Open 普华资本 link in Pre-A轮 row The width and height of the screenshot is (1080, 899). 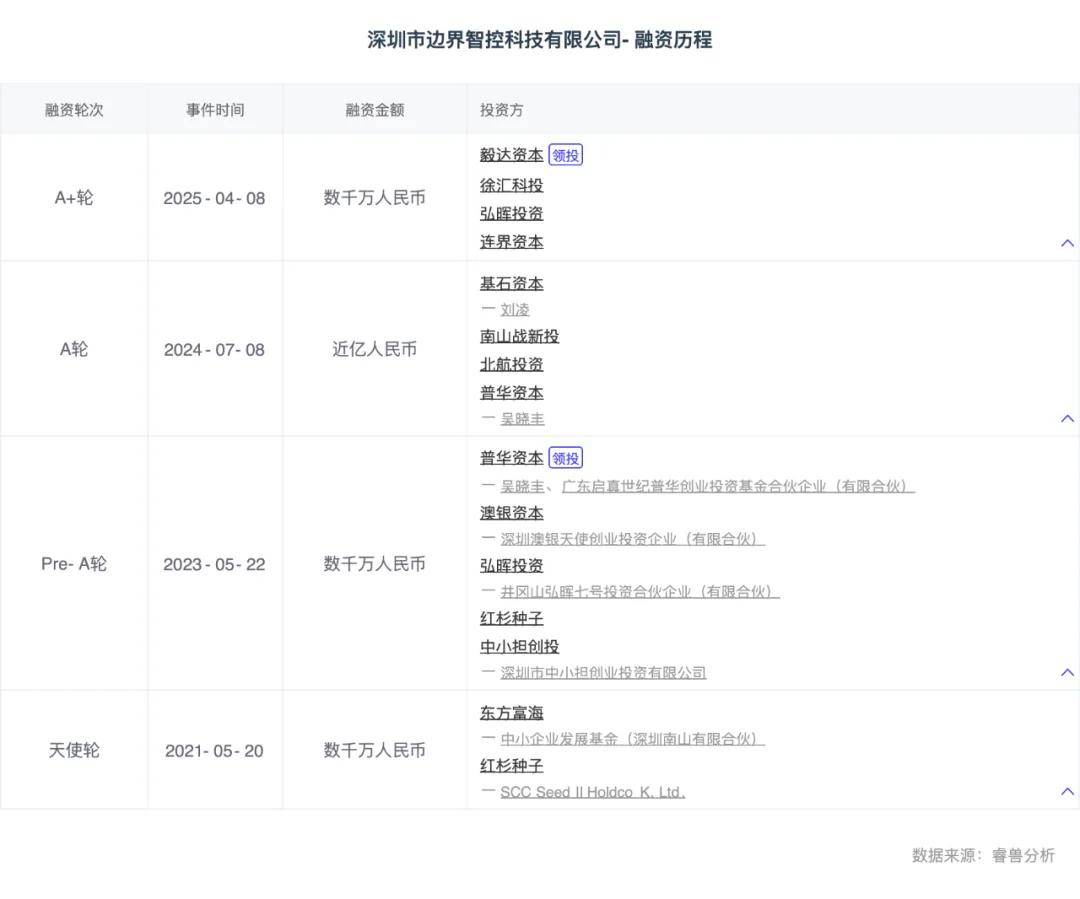[511, 458]
